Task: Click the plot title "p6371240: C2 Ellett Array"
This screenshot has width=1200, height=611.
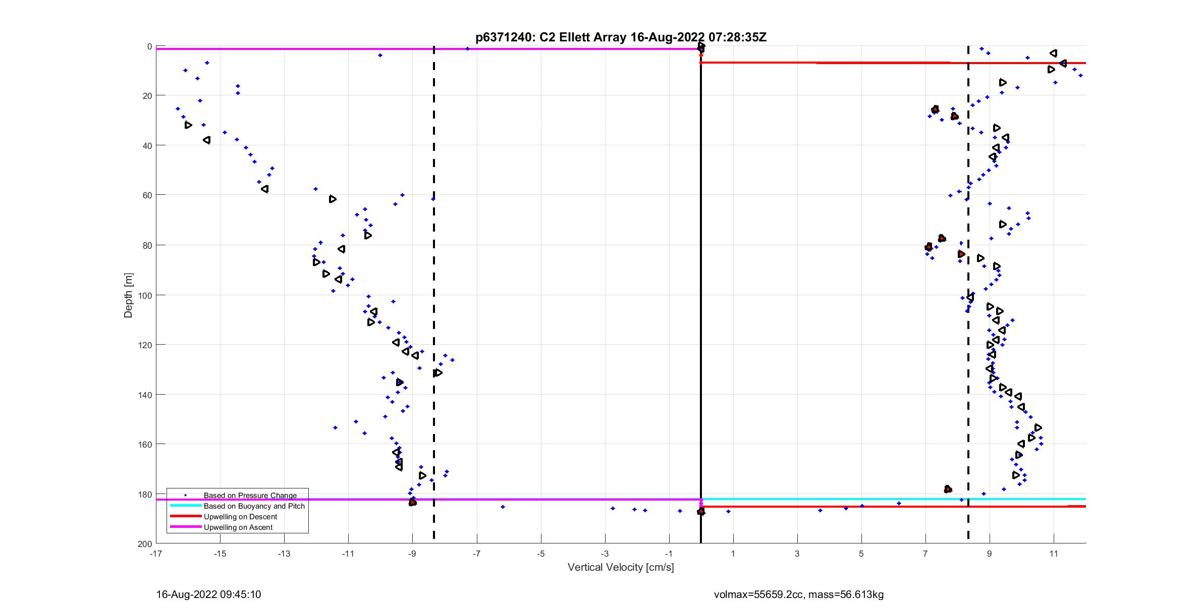Action: click(x=551, y=37)
